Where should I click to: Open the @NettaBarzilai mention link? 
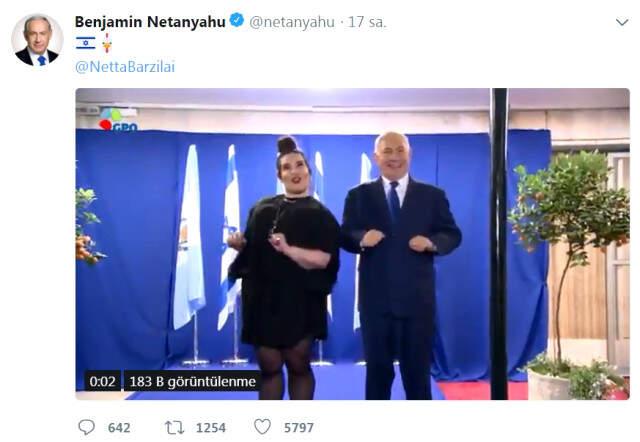[x=125, y=67]
